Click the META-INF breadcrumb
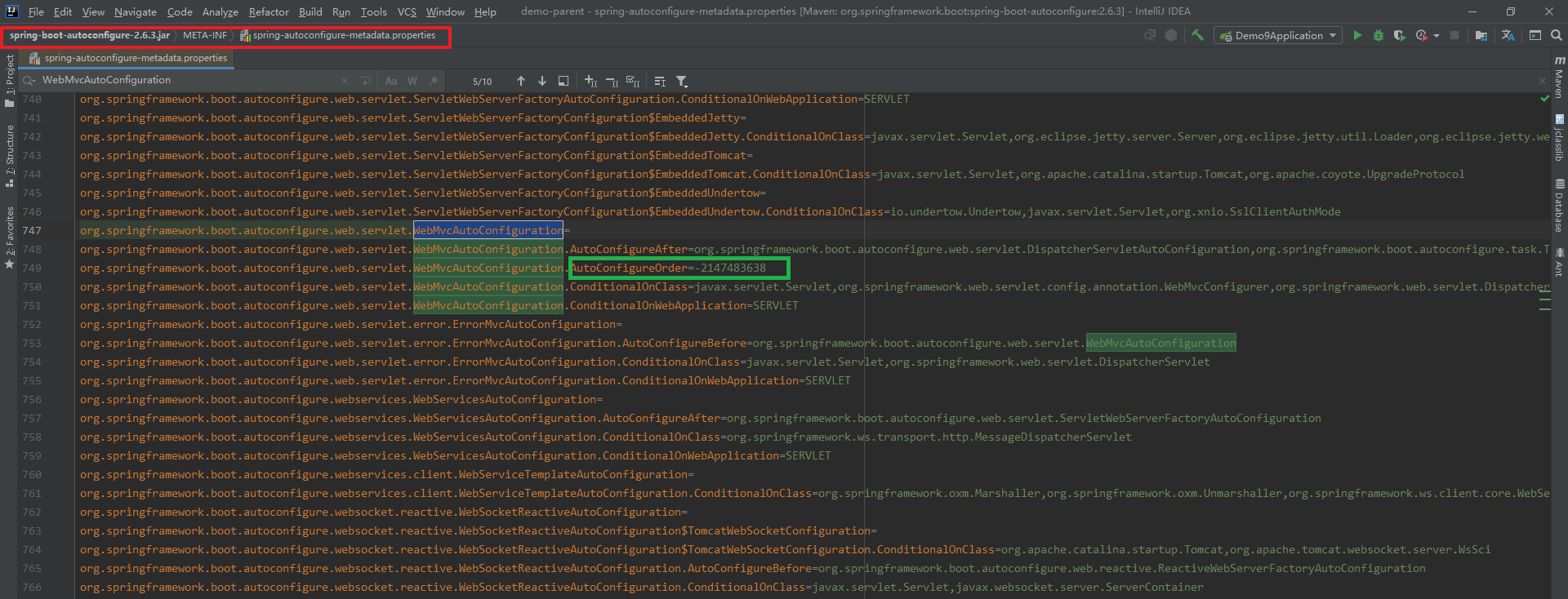The image size is (1568, 599). tap(204, 35)
